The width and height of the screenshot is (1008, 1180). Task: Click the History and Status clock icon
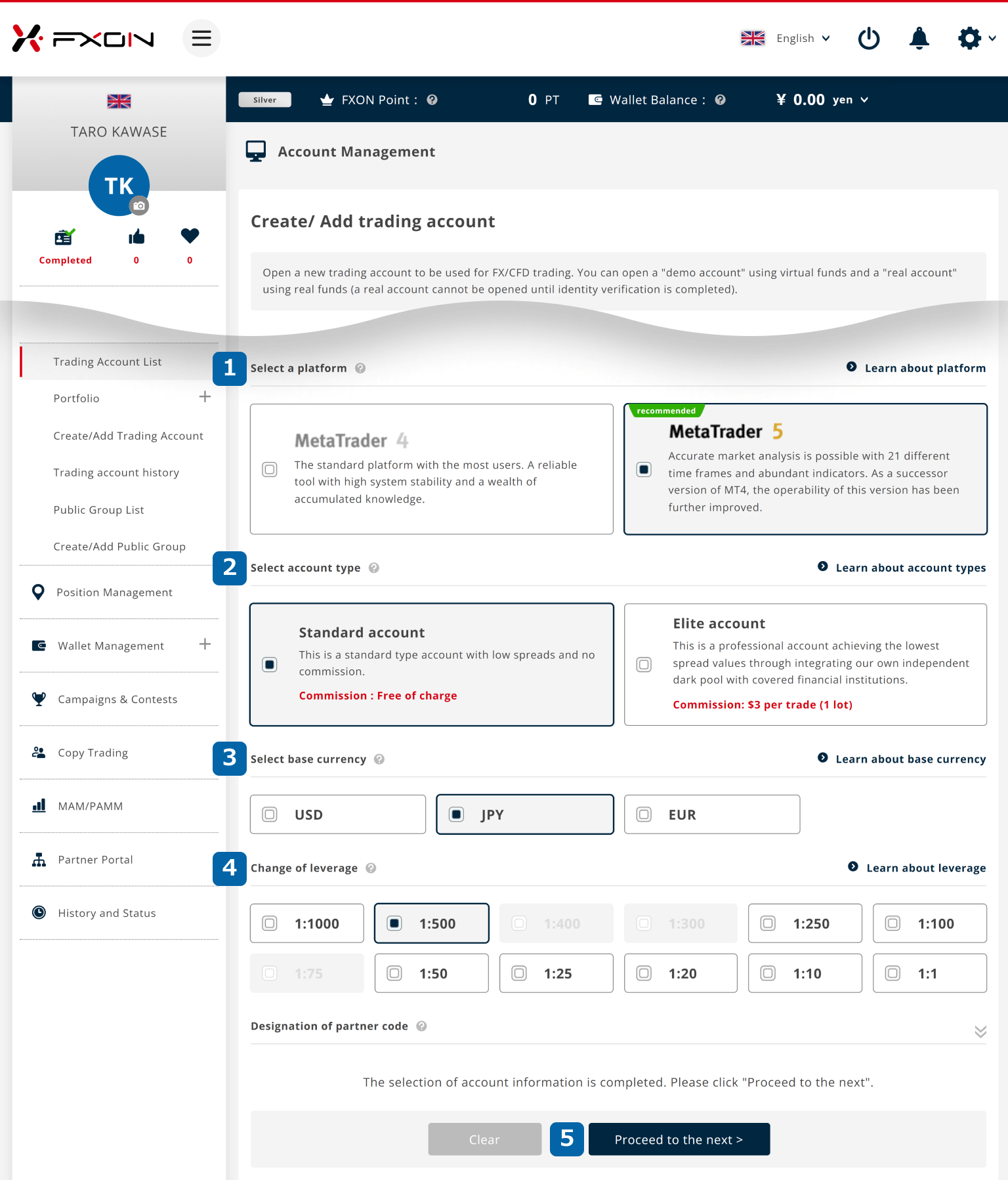click(39, 913)
